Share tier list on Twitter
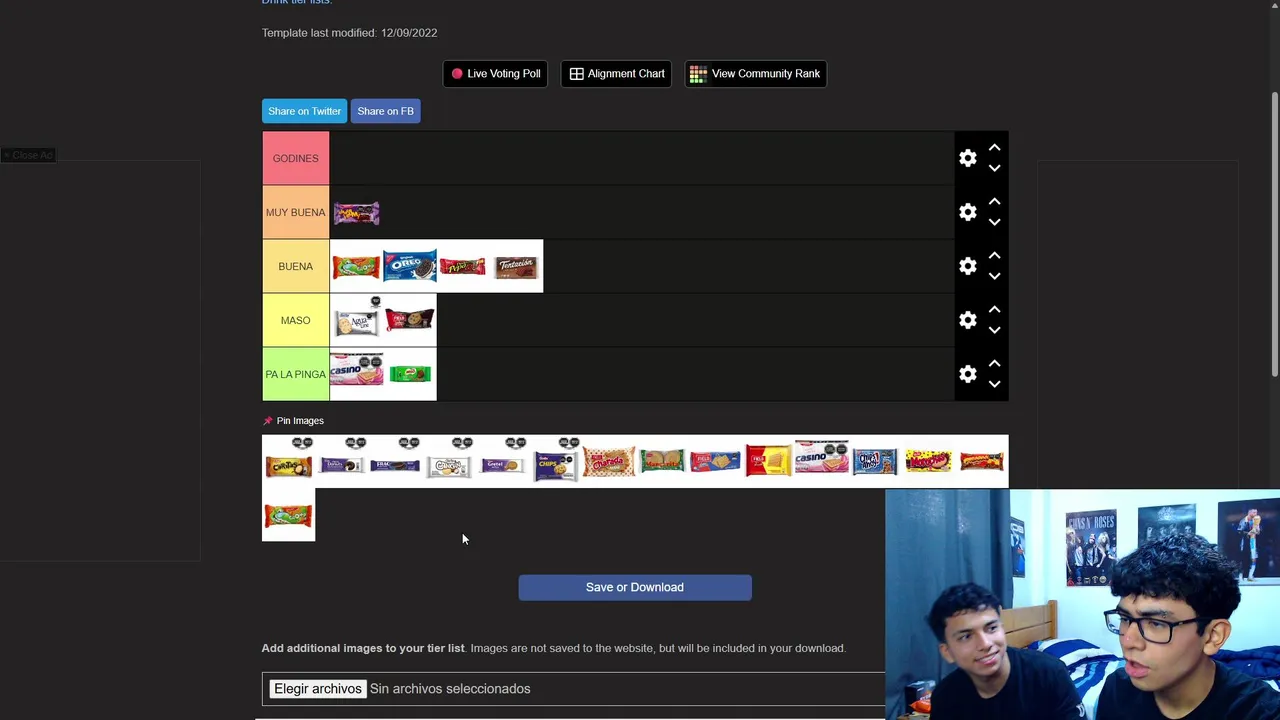 pyautogui.click(x=304, y=111)
